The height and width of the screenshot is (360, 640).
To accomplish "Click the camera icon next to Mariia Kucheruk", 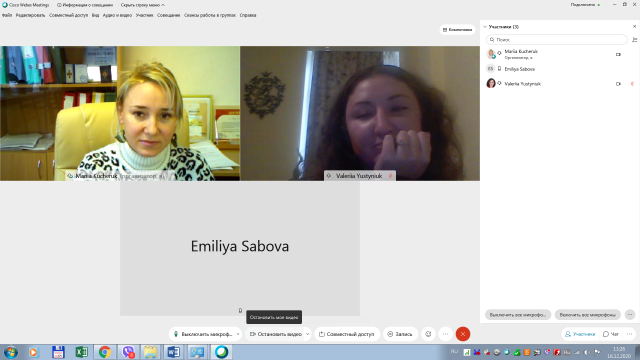I will pos(618,54).
